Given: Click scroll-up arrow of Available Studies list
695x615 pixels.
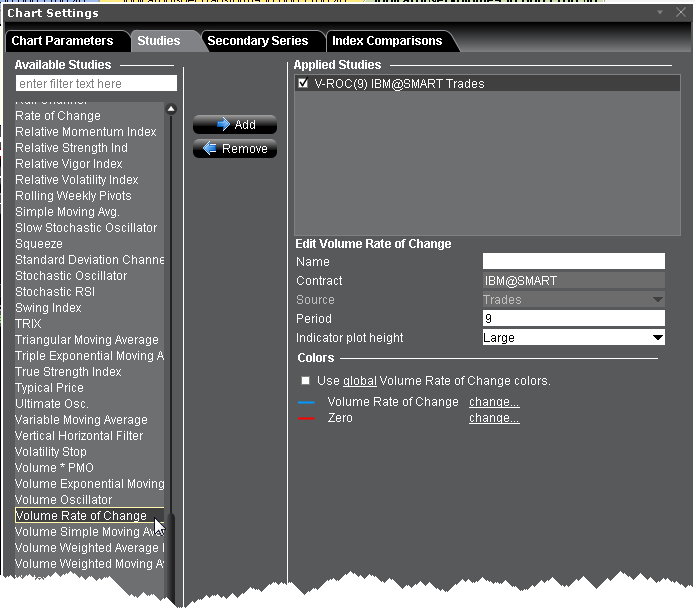Looking at the screenshot, I should coord(171,109).
